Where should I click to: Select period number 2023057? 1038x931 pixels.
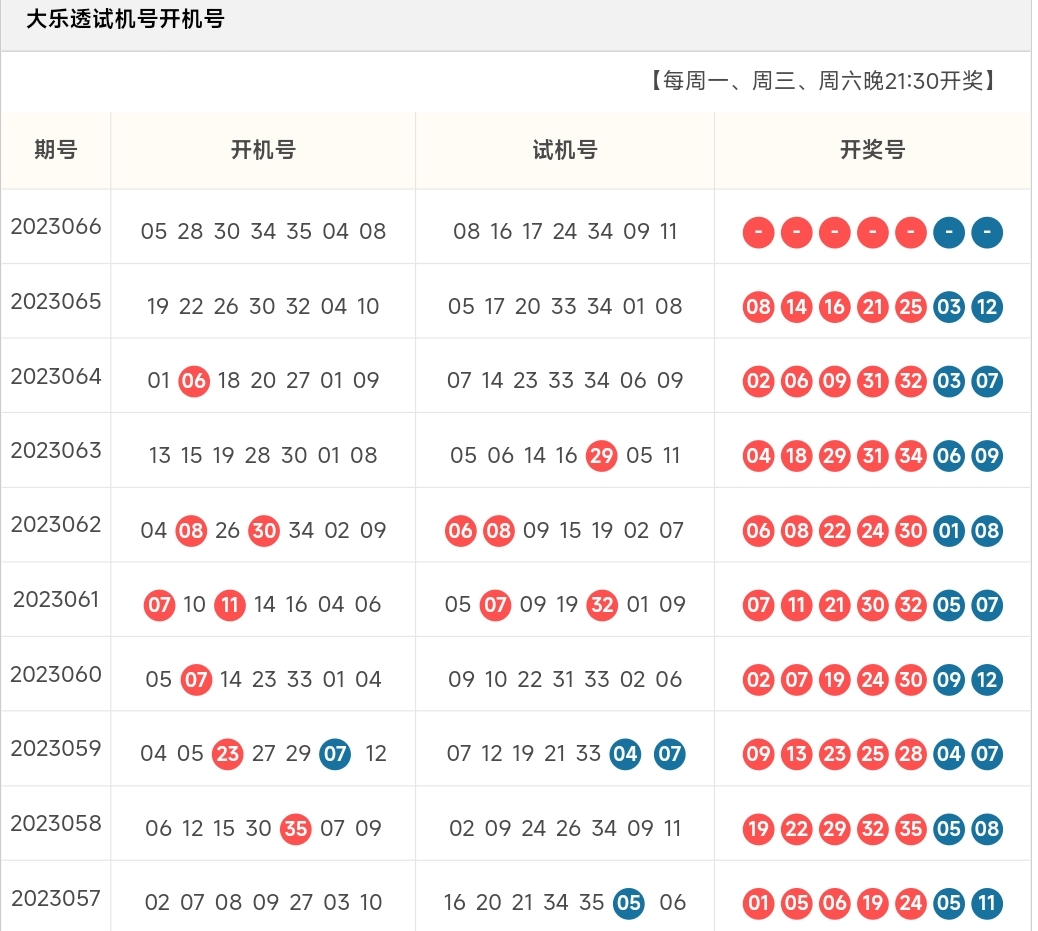[56, 898]
